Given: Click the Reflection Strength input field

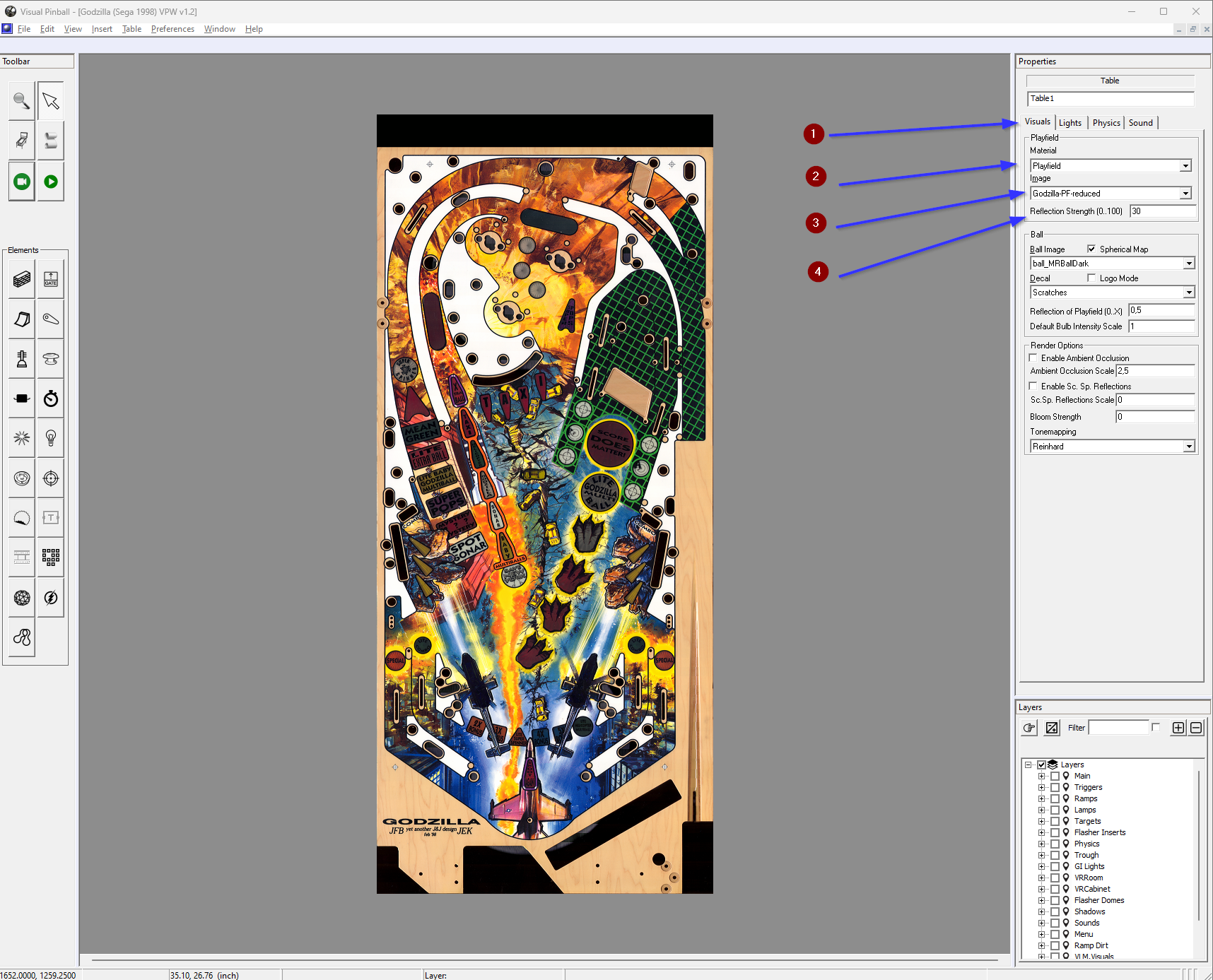Looking at the screenshot, I should coord(1163,211).
